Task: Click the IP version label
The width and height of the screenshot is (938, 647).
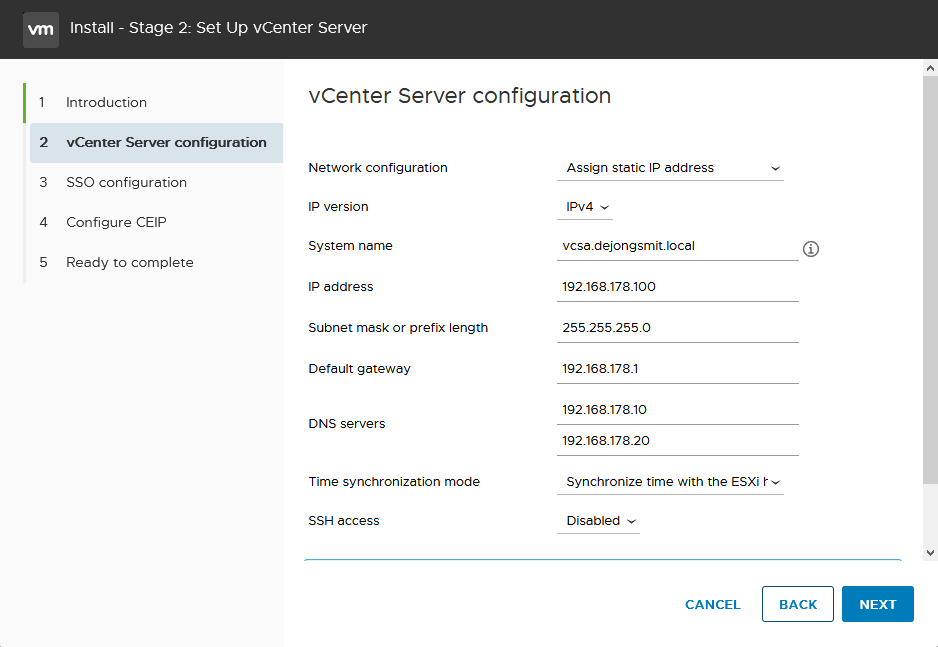Action: click(x=338, y=207)
